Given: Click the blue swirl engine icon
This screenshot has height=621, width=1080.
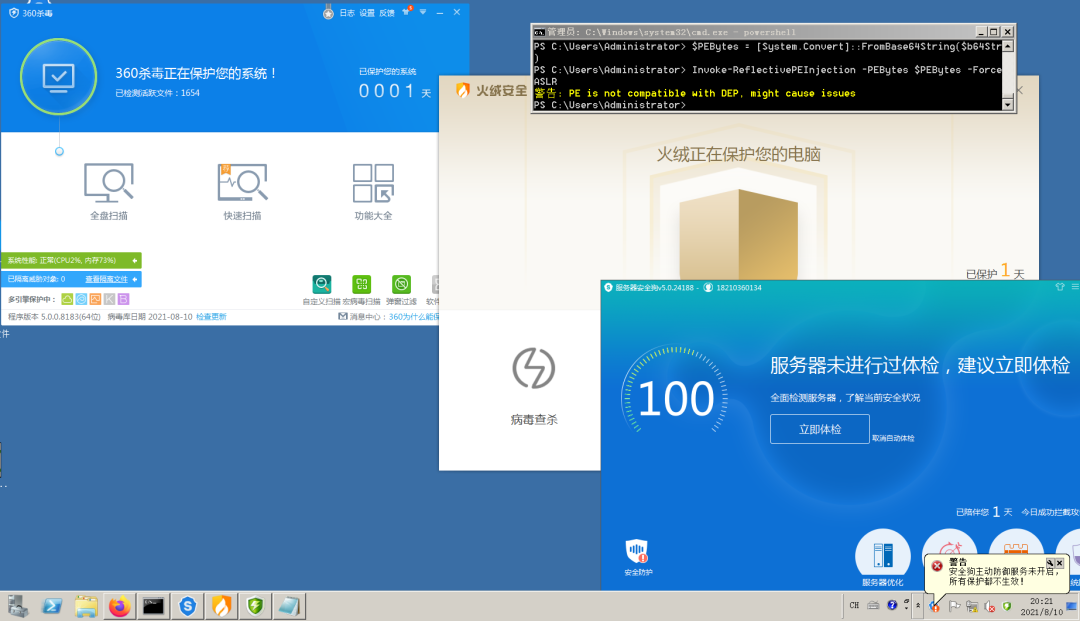Looking at the screenshot, I should point(81,299).
